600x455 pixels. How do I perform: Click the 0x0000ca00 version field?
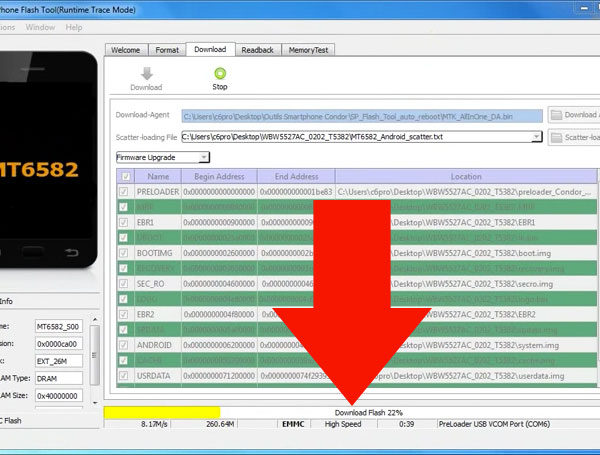coord(59,344)
